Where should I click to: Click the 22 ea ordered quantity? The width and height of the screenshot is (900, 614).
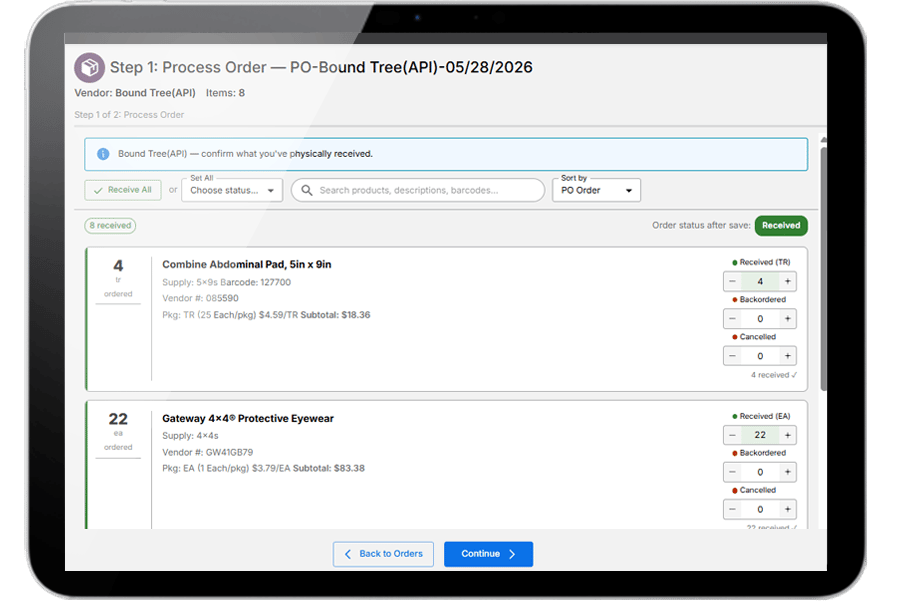(x=118, y=432)
